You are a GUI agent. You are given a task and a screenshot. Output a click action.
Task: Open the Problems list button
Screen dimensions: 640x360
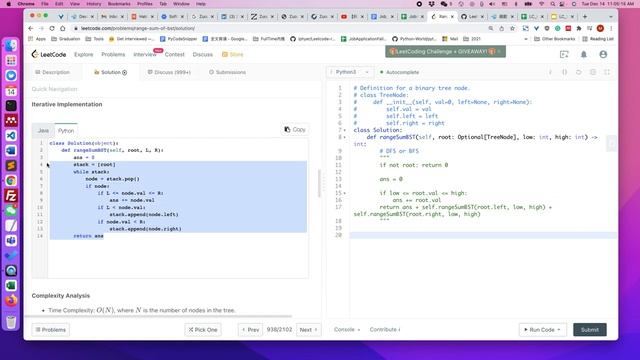[x=51, y=330]
